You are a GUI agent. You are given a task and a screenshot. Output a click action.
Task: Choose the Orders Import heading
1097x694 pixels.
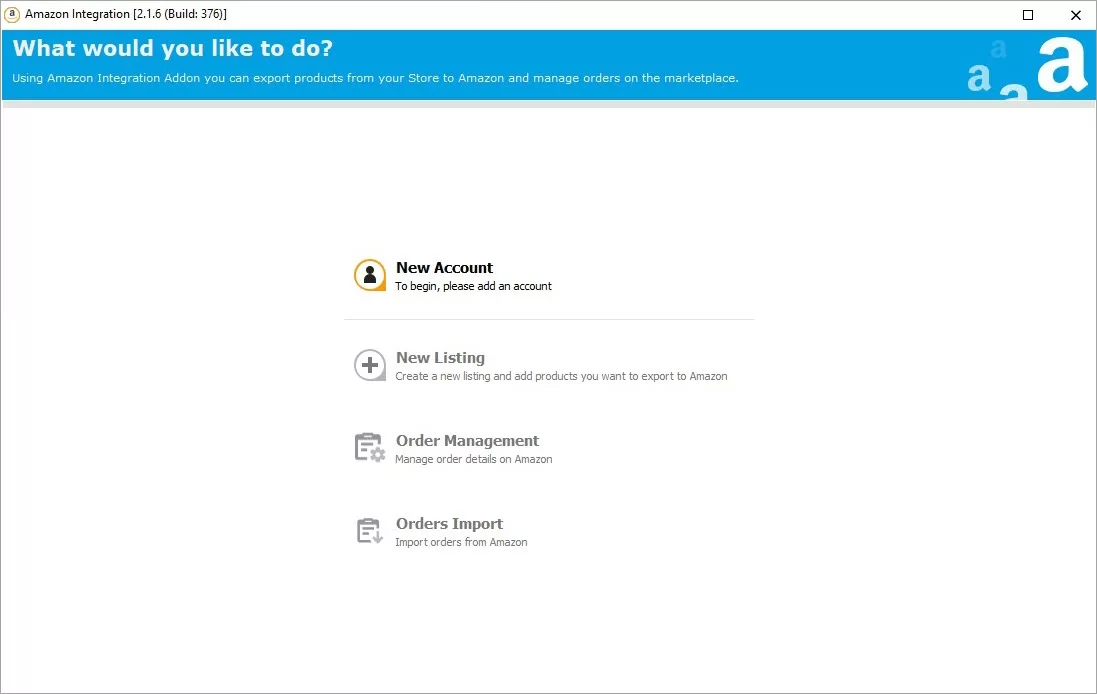[449, 524]
